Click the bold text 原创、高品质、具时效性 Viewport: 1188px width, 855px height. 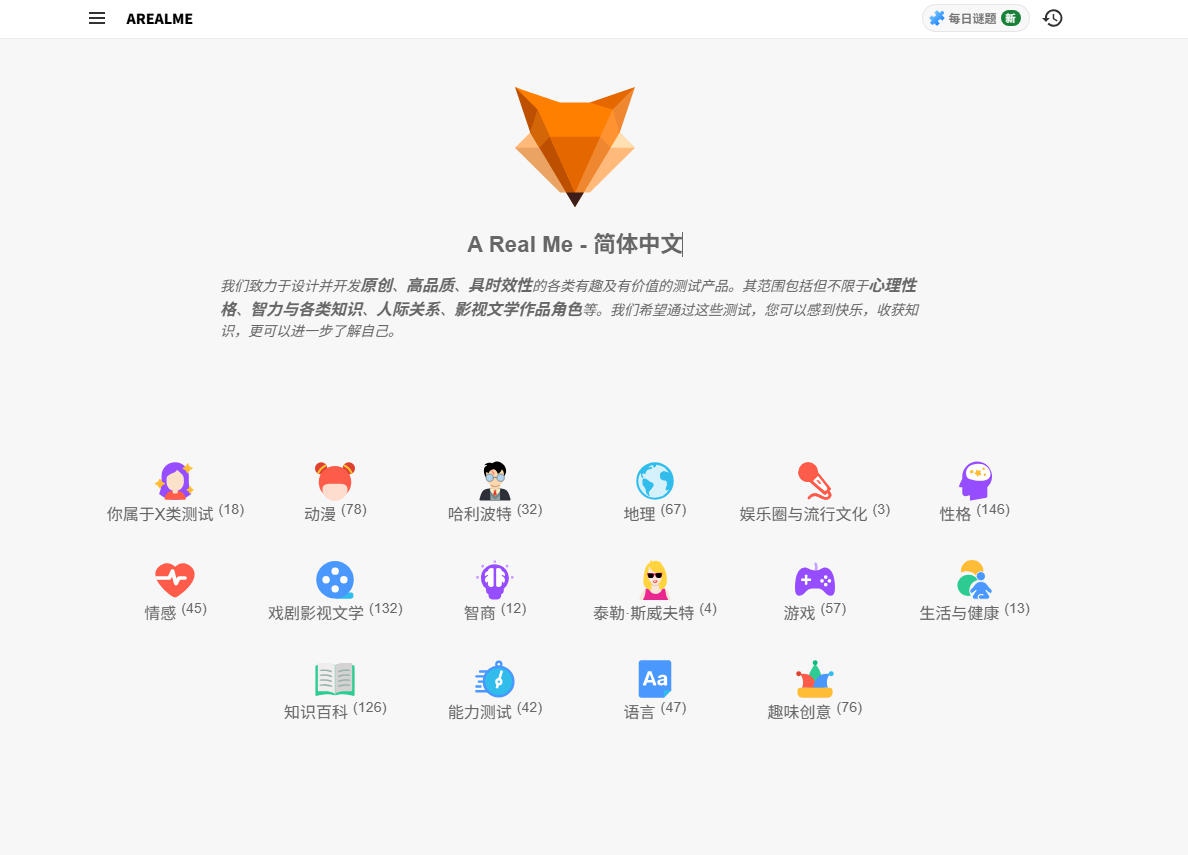click(447, 285)
